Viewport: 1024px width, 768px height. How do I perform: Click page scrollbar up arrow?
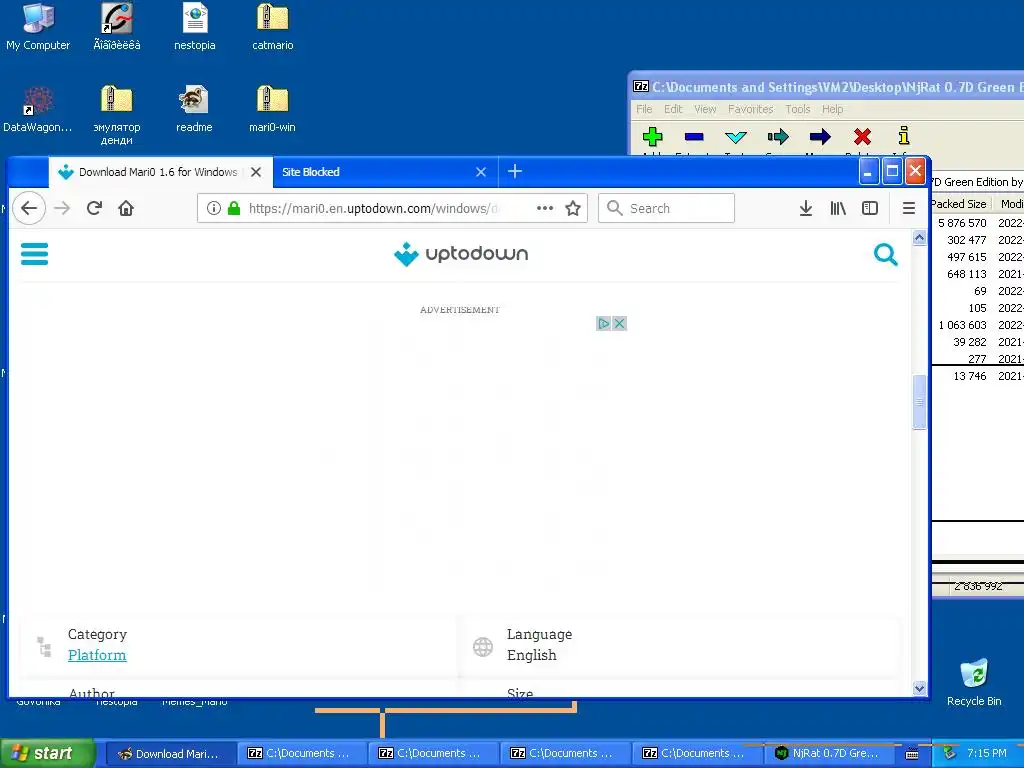[920, 238]
